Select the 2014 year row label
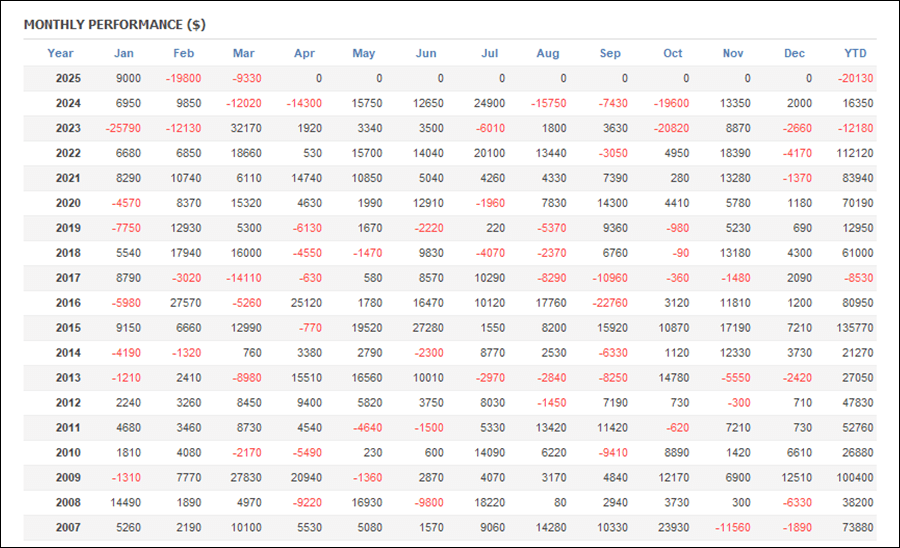 click(68, 353)
